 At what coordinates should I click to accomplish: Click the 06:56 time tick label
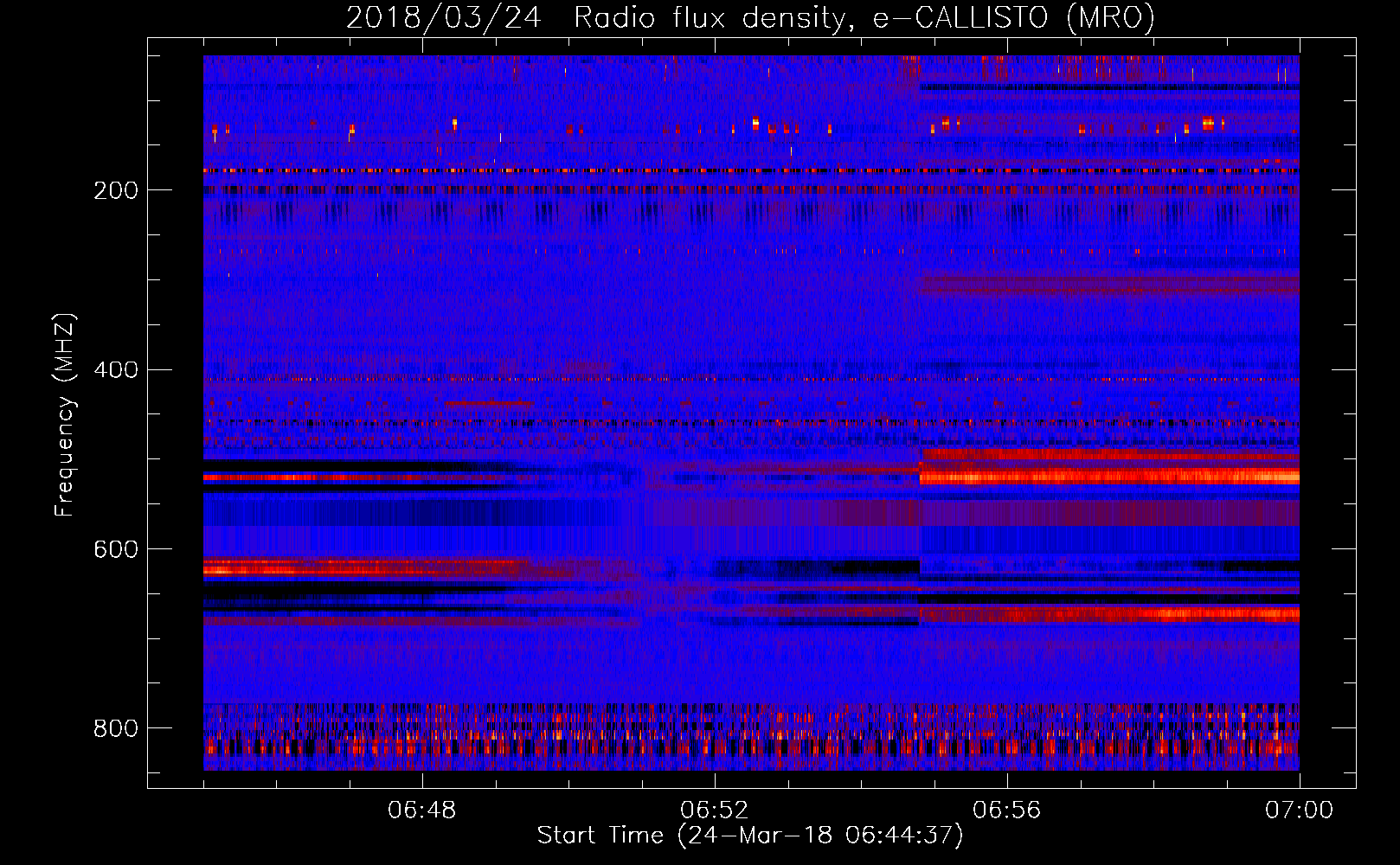click(1007, 811)
